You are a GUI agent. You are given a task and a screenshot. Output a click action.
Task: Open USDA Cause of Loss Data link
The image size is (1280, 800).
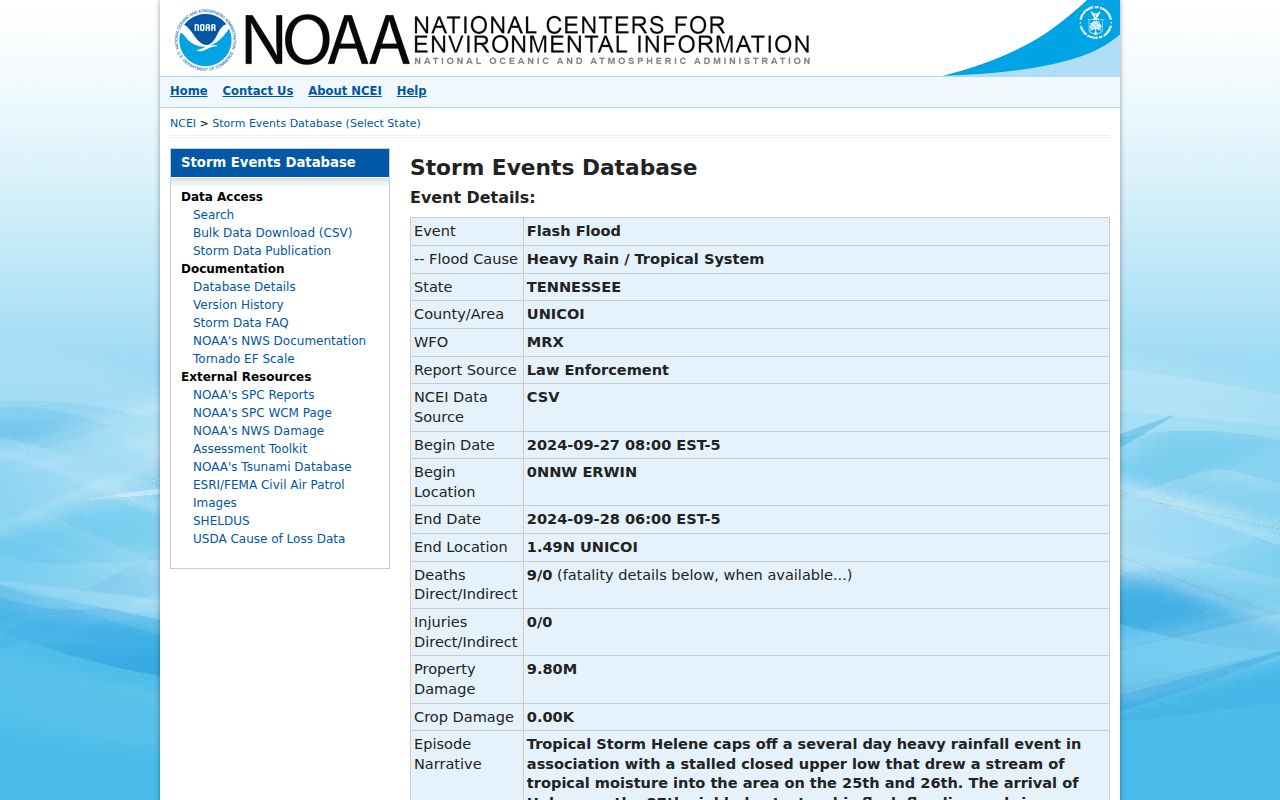[269, 539]
